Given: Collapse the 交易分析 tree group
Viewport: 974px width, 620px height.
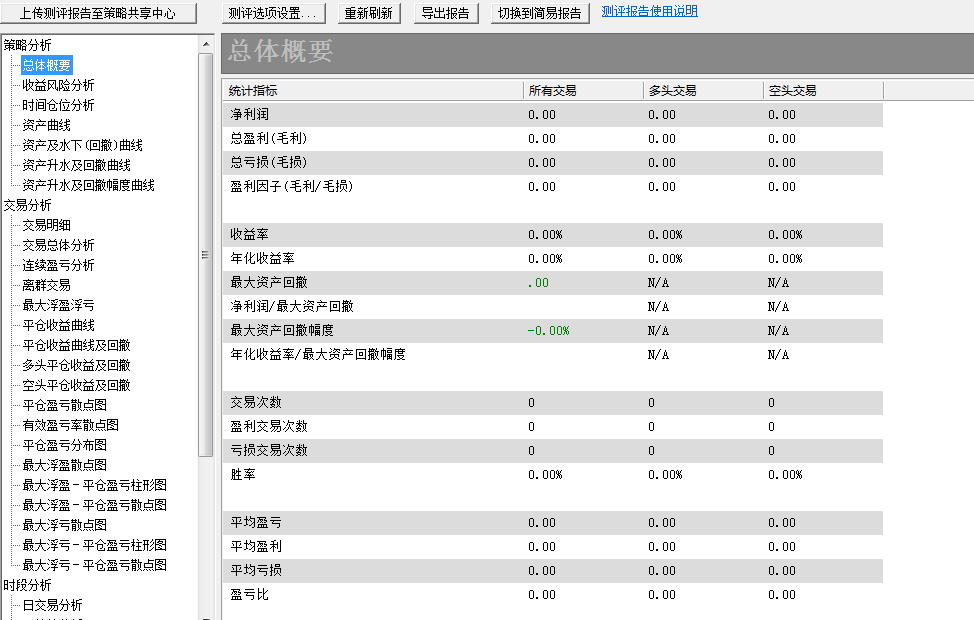Looking at the screenshot, I should coord(27,205).
